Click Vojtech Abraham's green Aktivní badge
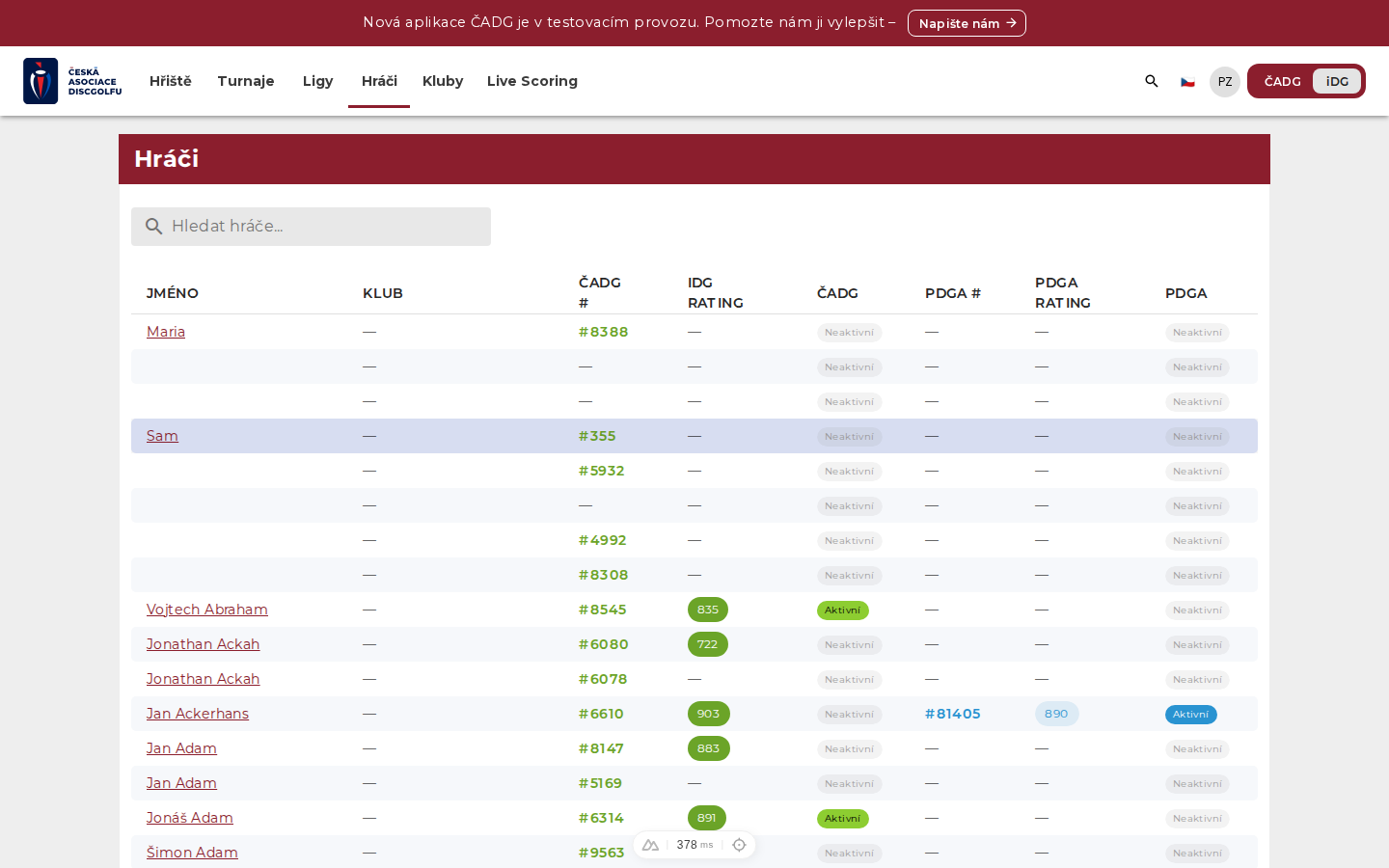Image resolution: width=1389 pixels, height=868 pixels. (843, 610)
